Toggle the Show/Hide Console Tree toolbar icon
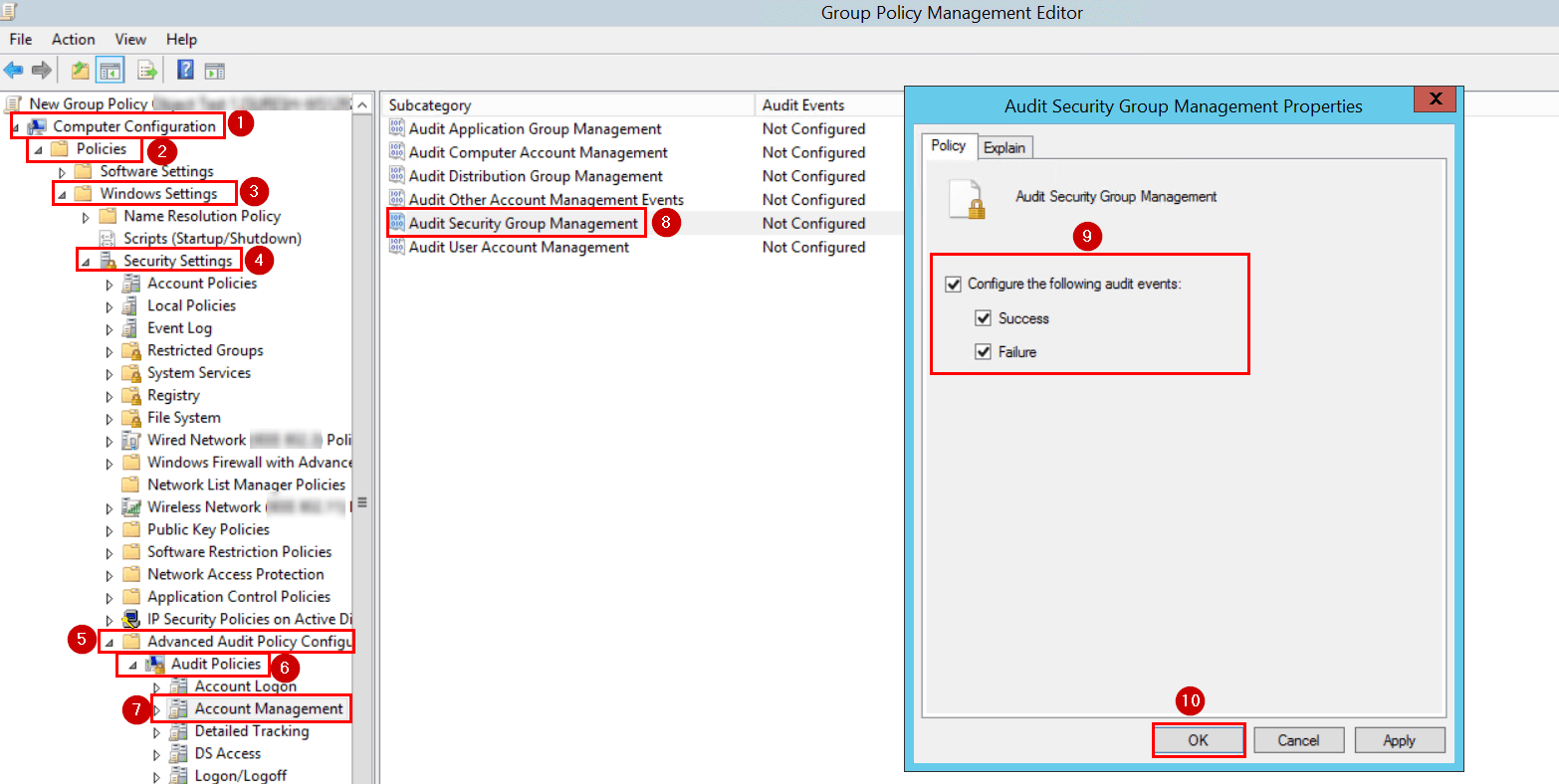Image resolution: width=1559 pixels, height=784 pixels. (x=111, y=70)
